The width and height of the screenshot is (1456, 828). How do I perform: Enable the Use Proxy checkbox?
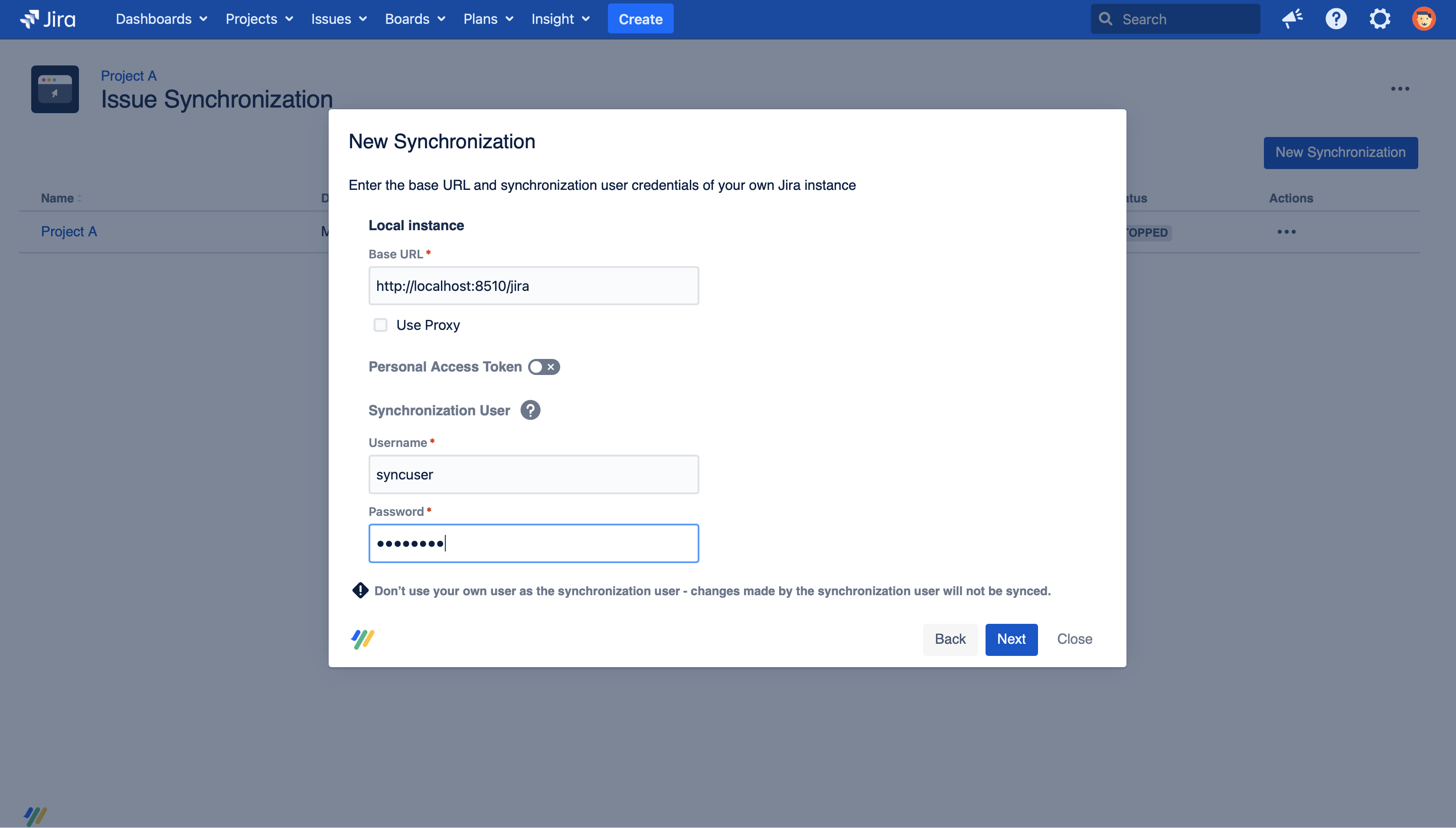click(381, 325)
